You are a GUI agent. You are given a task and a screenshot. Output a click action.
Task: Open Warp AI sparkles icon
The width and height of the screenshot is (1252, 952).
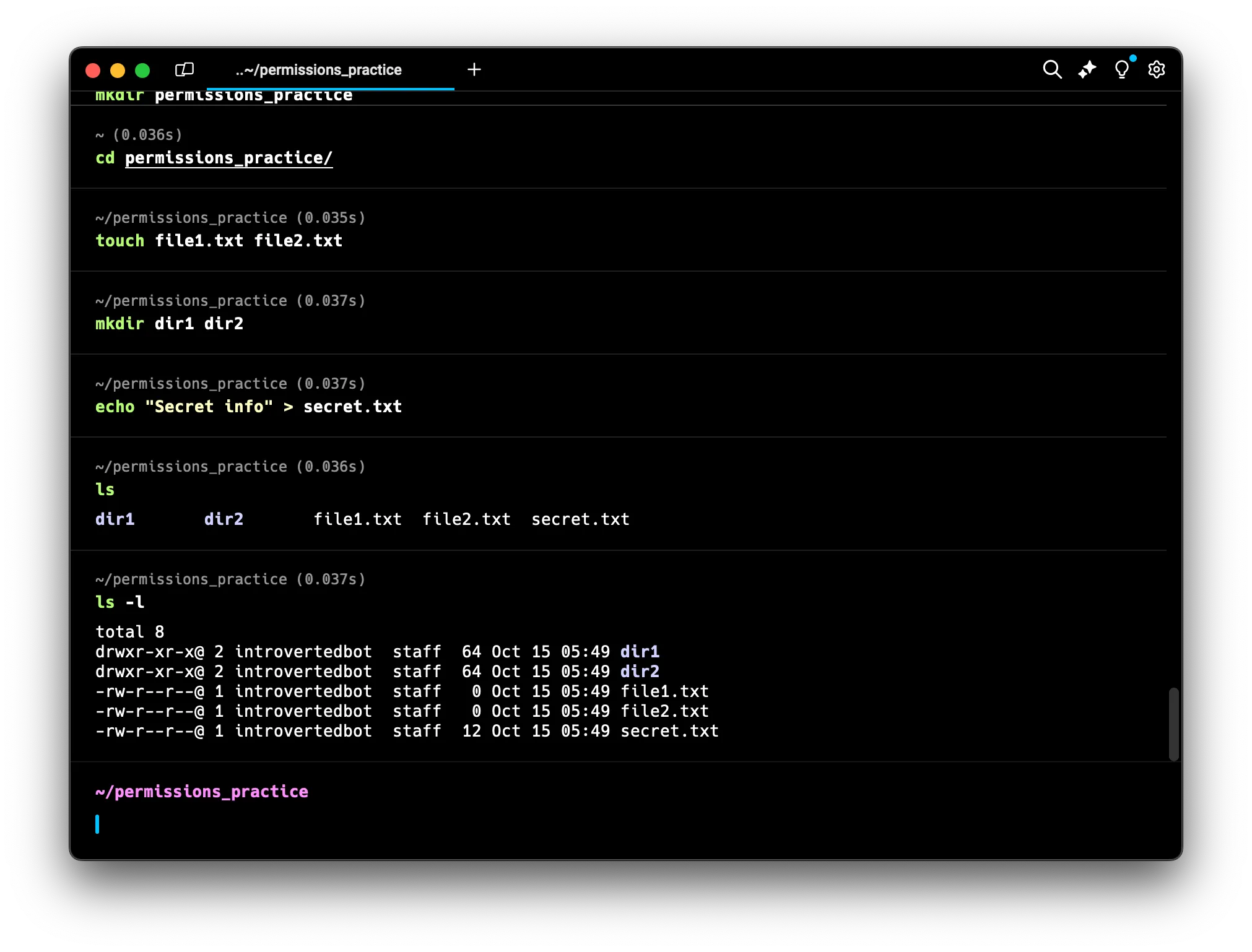tap(1087, 69)
